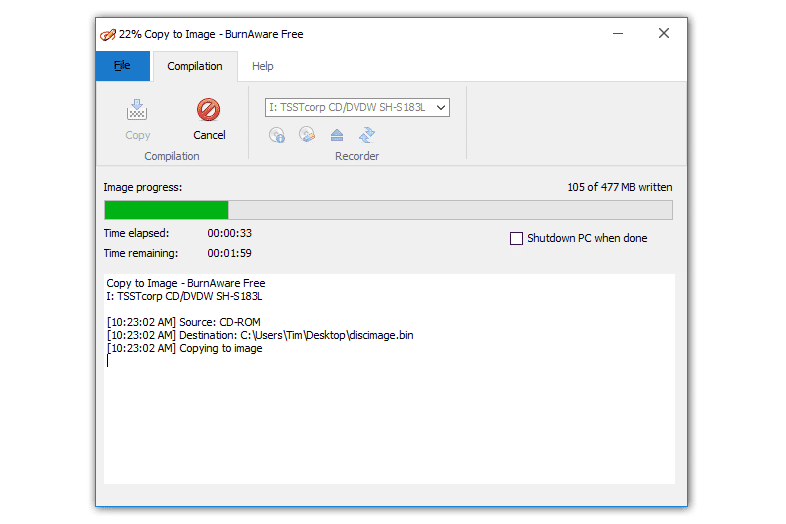Click the erase disc icon

click(307, 134)
